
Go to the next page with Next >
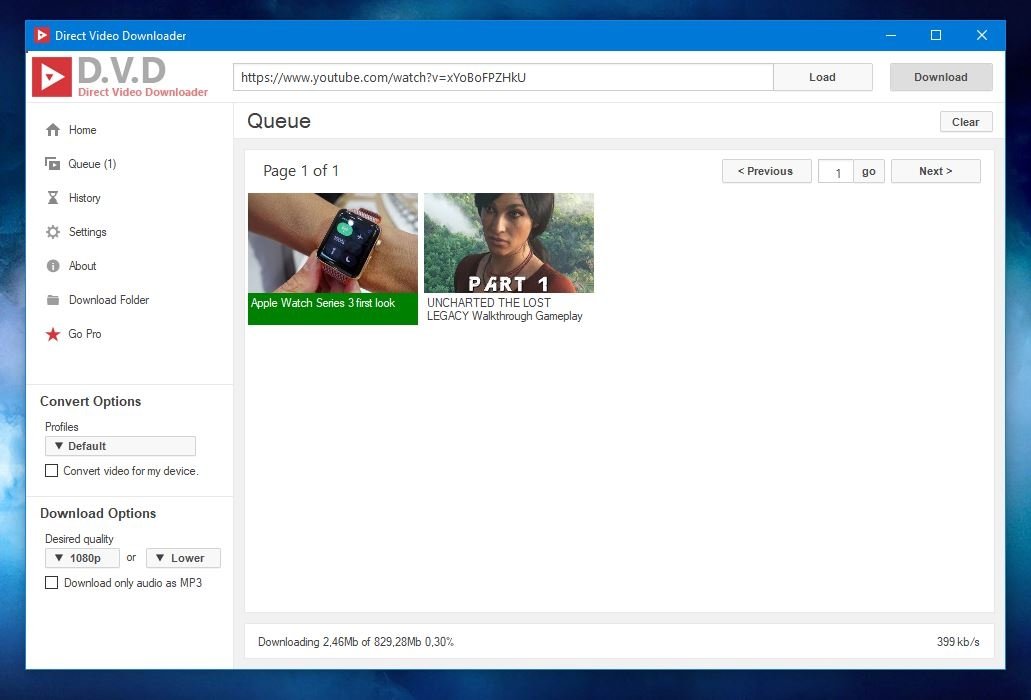pos(936,171)
